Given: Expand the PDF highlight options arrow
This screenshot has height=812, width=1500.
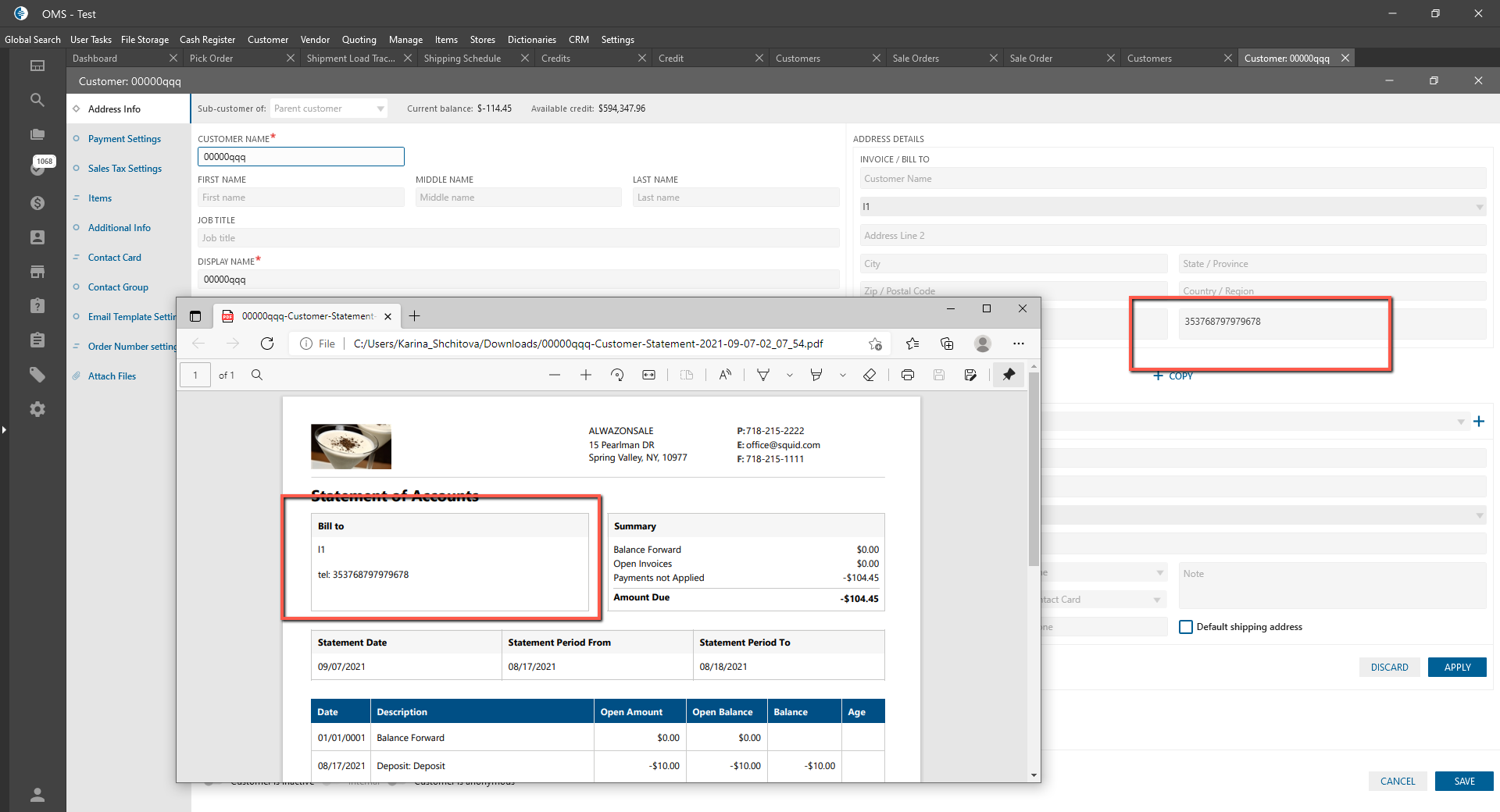Looking at the screenshot, I should coord(843,376).
